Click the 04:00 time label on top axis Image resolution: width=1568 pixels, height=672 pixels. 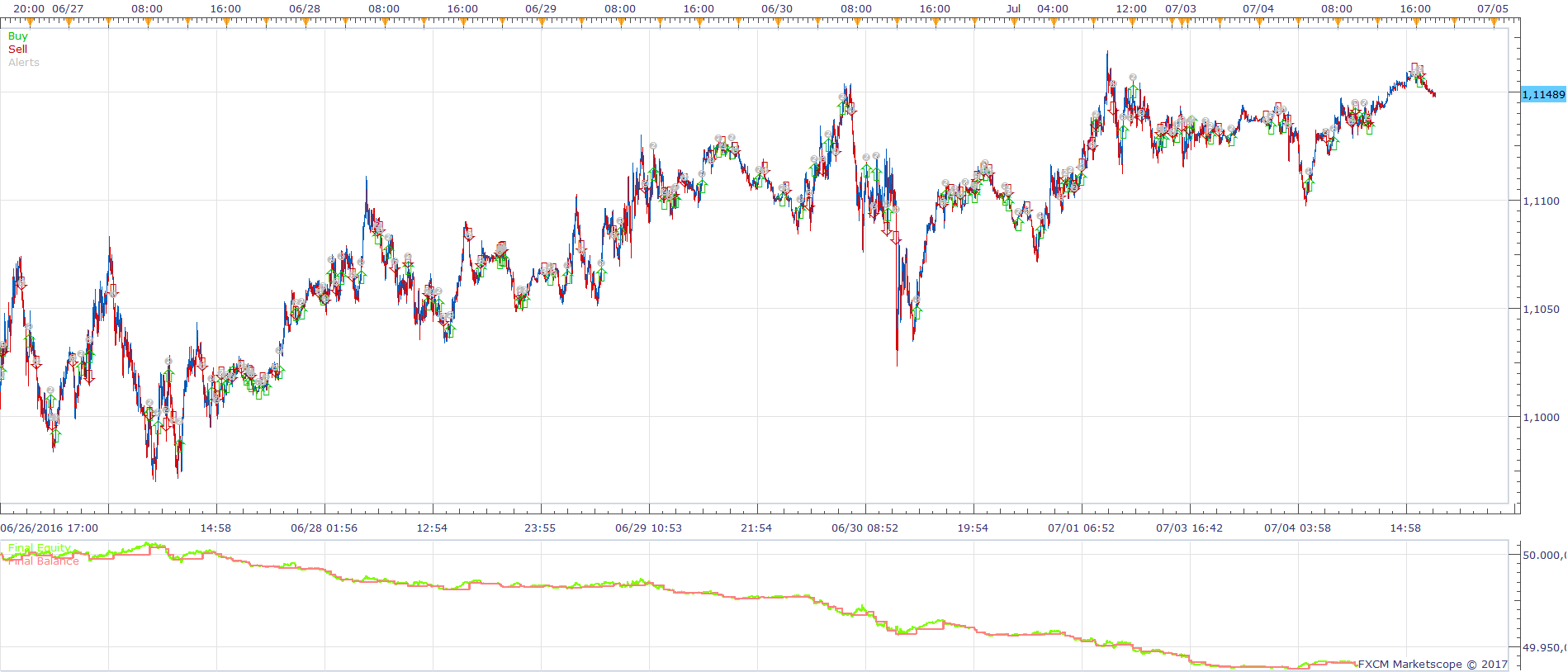click(x=1053, y=9)
